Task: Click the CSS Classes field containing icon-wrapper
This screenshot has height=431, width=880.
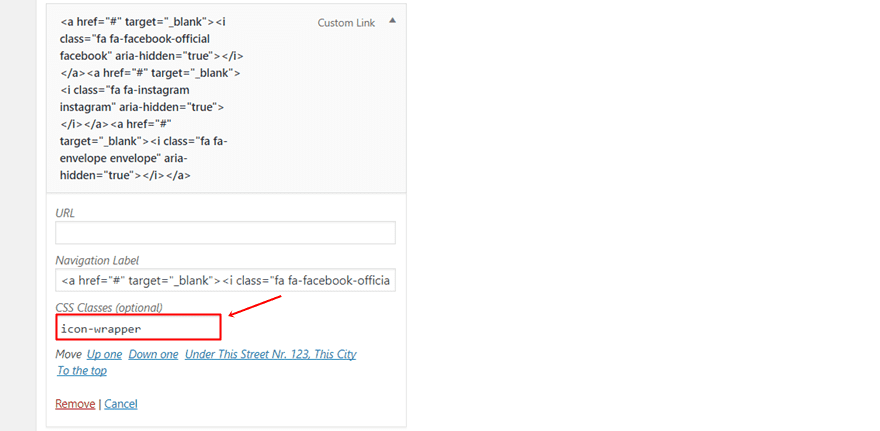Action: click(x=138, y=327)
